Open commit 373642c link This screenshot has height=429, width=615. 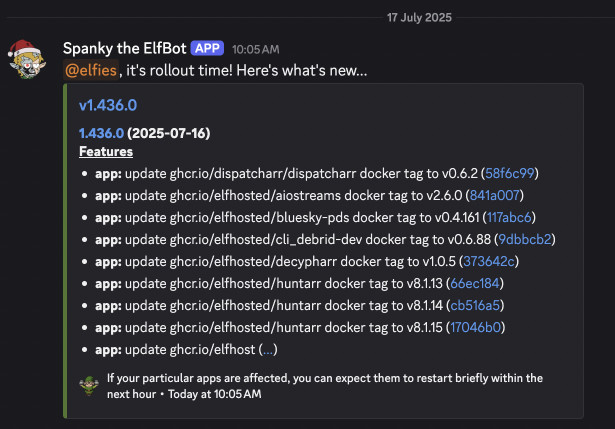tap(489, 261)
